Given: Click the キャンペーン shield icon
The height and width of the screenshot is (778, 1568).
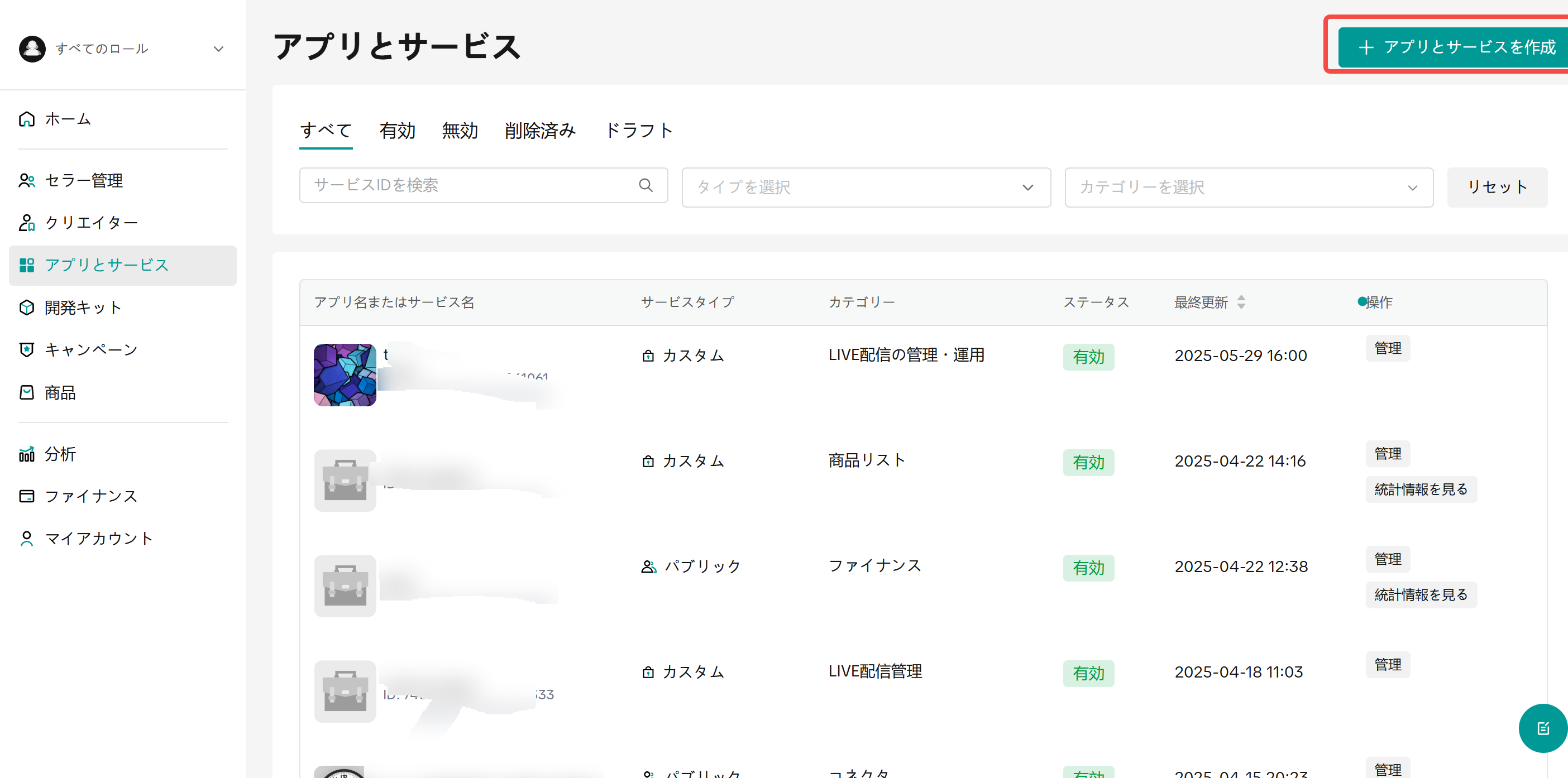Looking at the screenshot, I should [27, 350].
